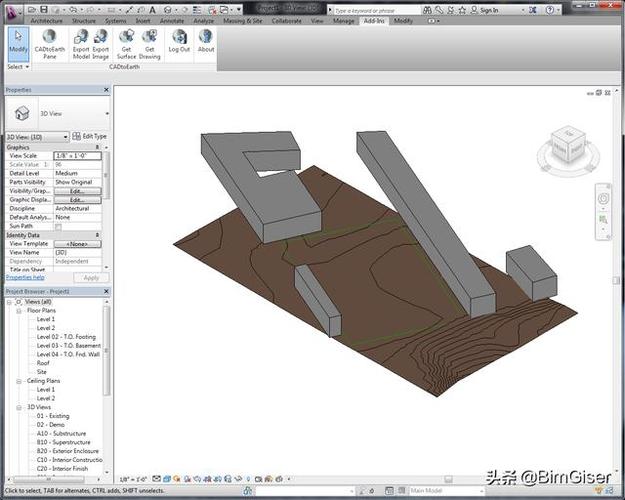625x500 pixels.
Task: Collapse the Ceiling Plans tree node
Action: [x=18, y=381]
